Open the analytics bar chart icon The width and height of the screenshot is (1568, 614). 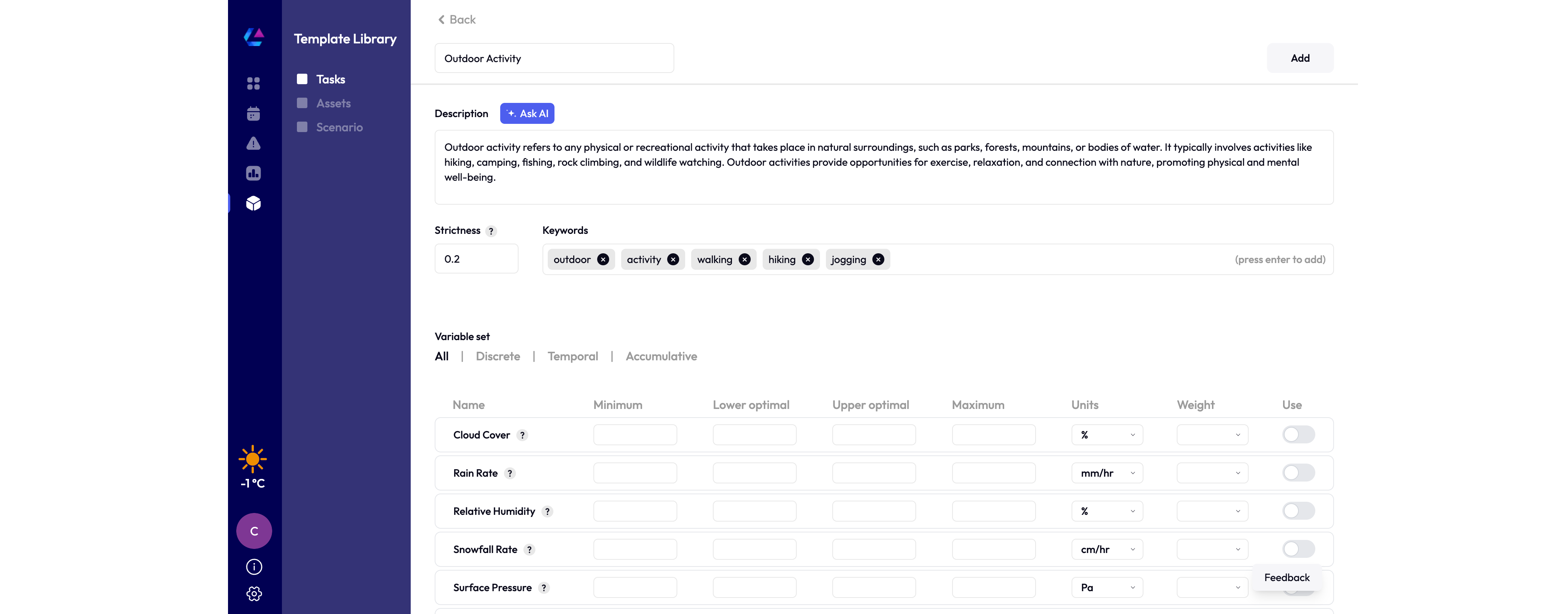pos(253,174)
